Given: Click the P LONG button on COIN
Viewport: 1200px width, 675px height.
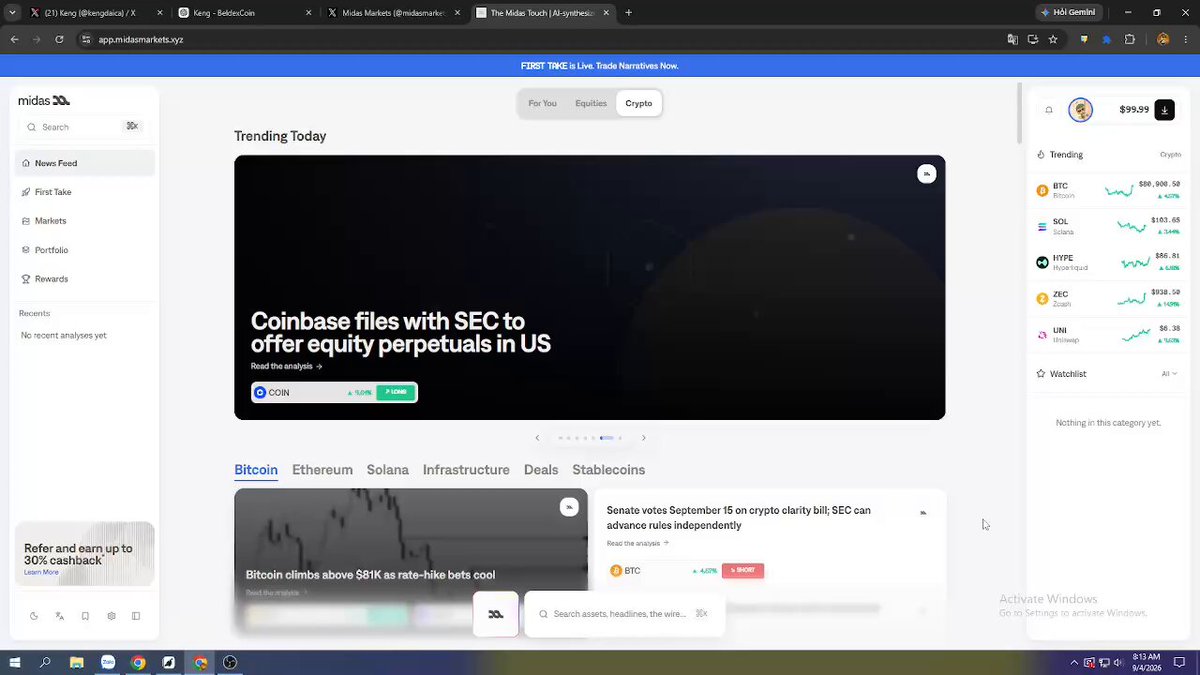Looking at the screenshot, I should pyautogui.click(x=396, y=392).
